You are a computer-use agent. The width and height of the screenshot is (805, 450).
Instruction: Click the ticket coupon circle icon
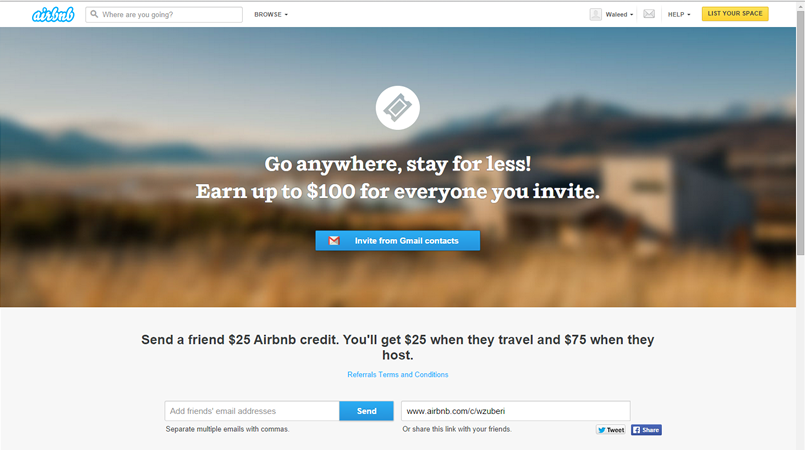[x=397, y=108]
